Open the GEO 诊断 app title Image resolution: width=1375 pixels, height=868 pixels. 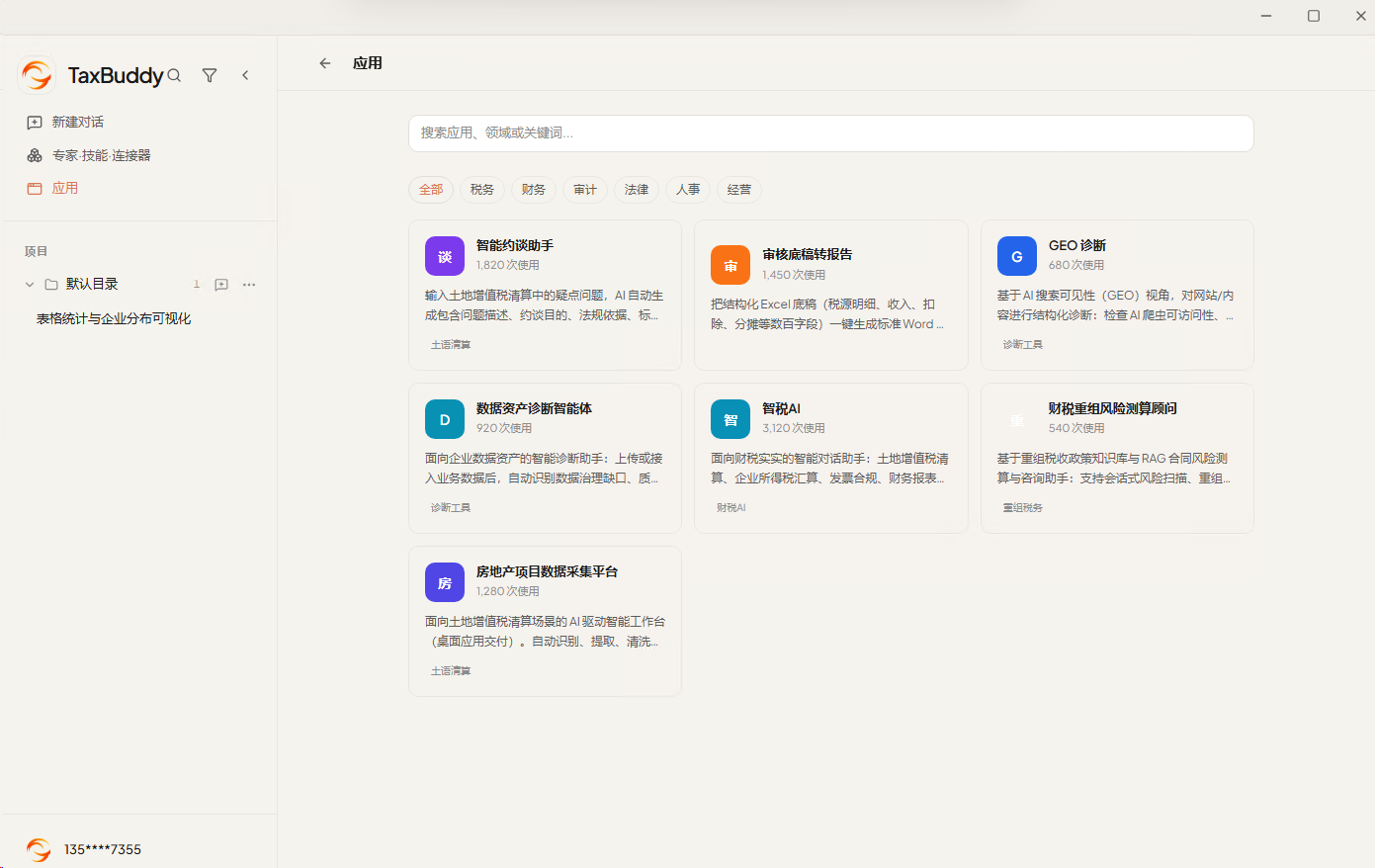pos(1077,245)
